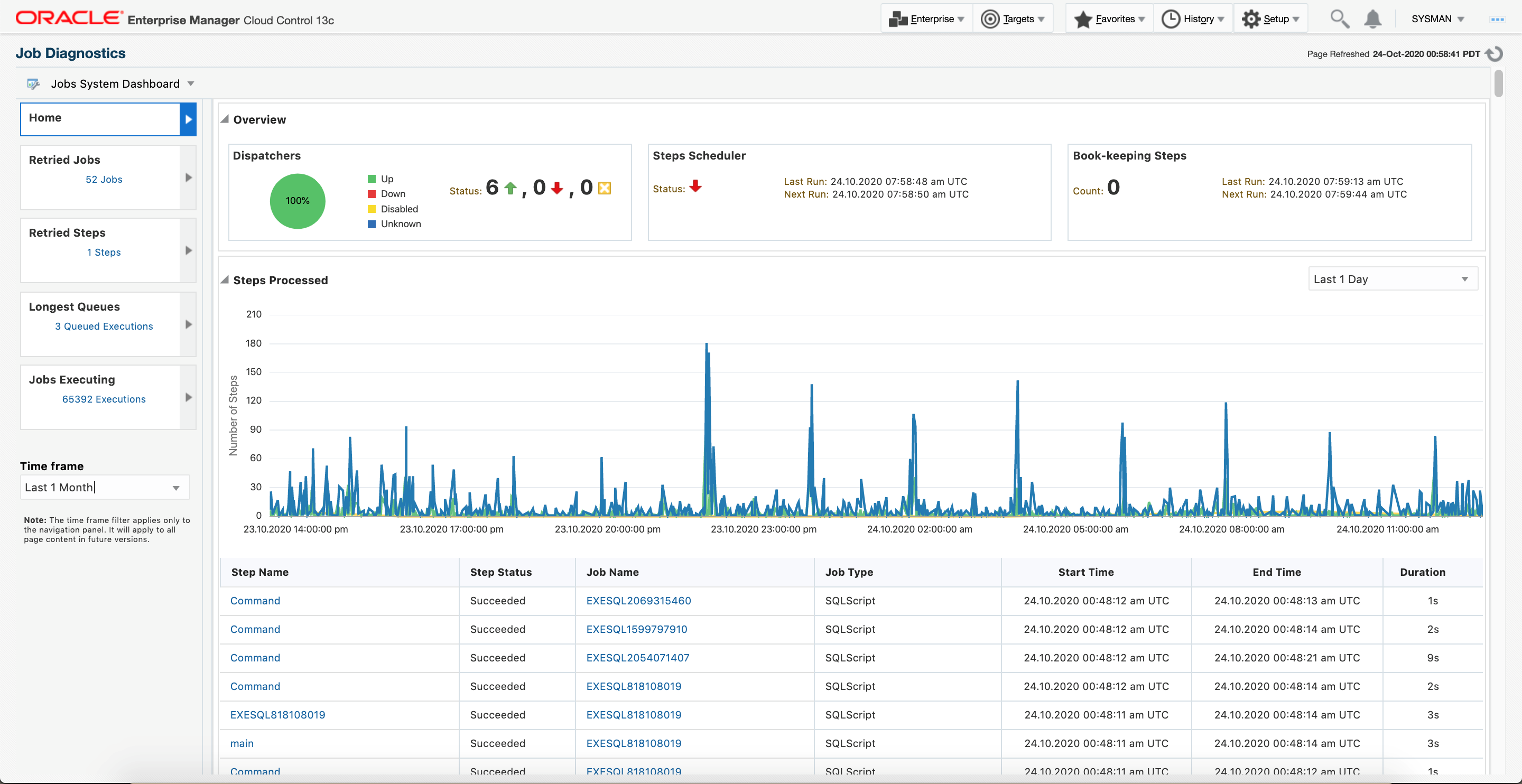Click the three-dot overflow icon
The width and height of the screenshot is (1522, 784).
tap(1497, 20)
